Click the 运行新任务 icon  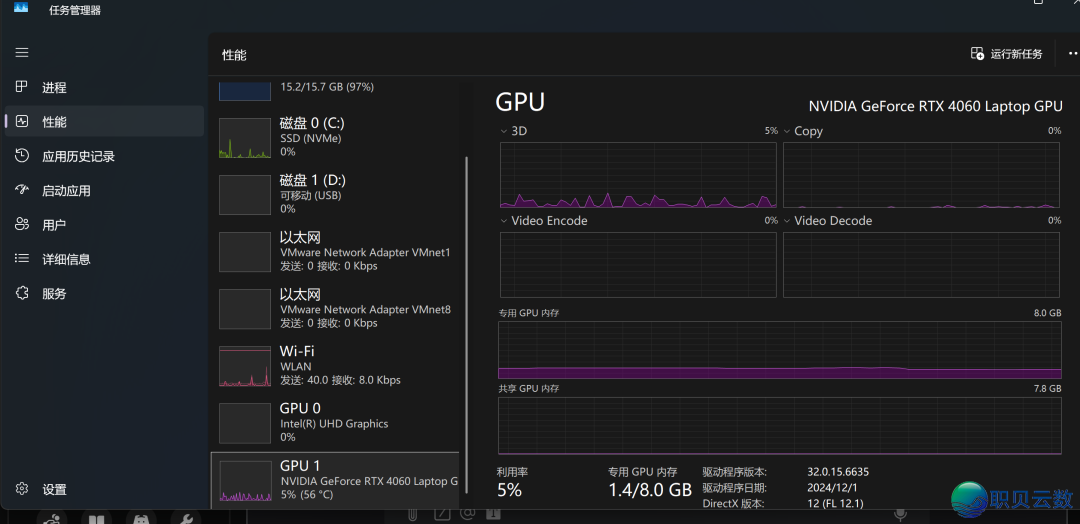[977, 54]
